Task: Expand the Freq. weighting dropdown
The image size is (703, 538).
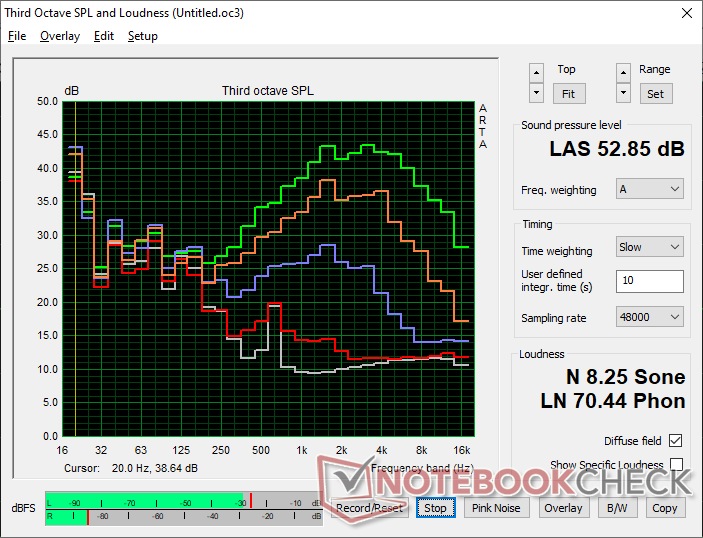Action: pyautogui.click(x=649, y=189)
